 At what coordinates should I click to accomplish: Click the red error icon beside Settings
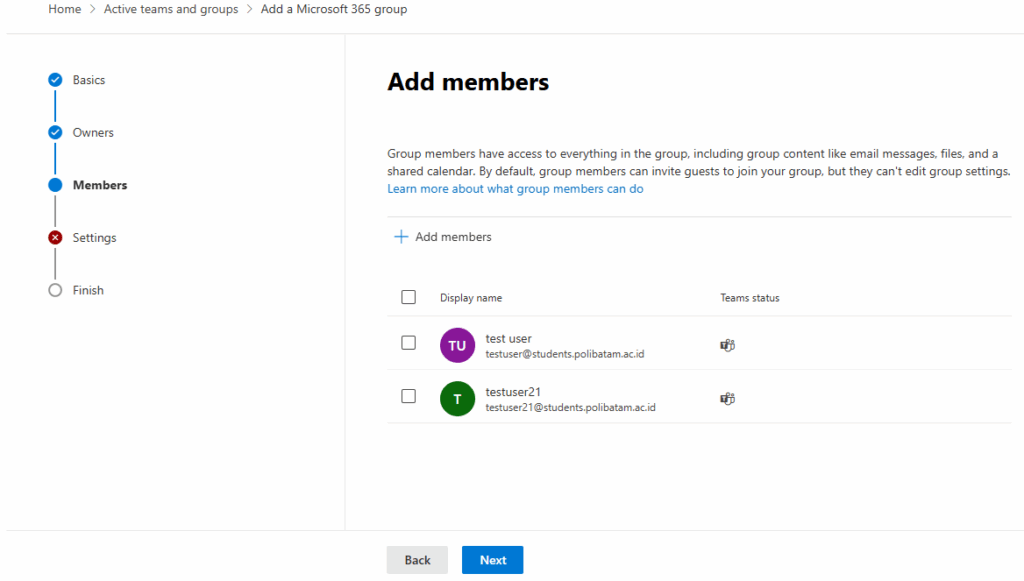55,238
